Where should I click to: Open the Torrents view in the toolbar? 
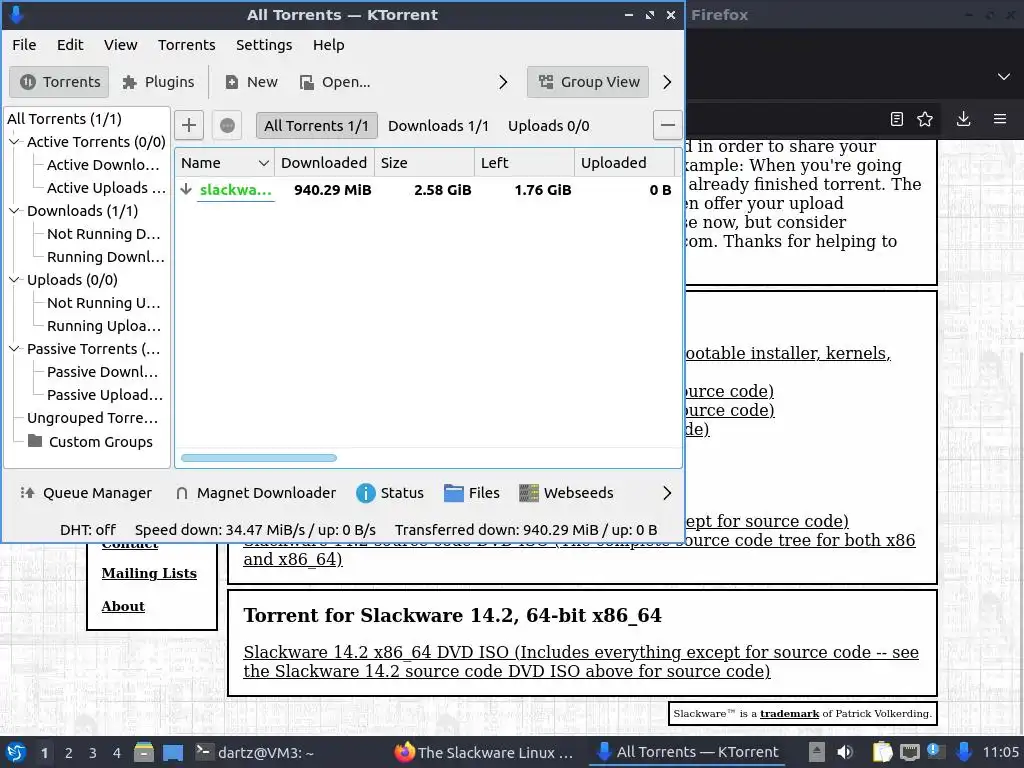click(59, 82)
